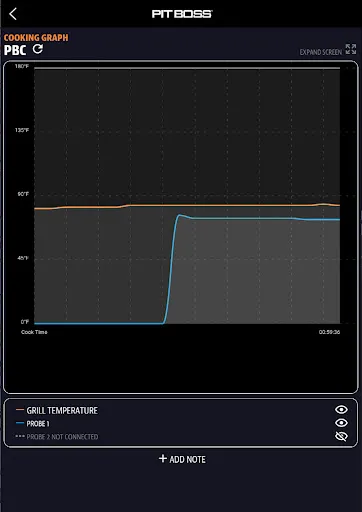Click the blue Probe 1 legend line
Screen dimensions: 362x512
click(20, 423)
